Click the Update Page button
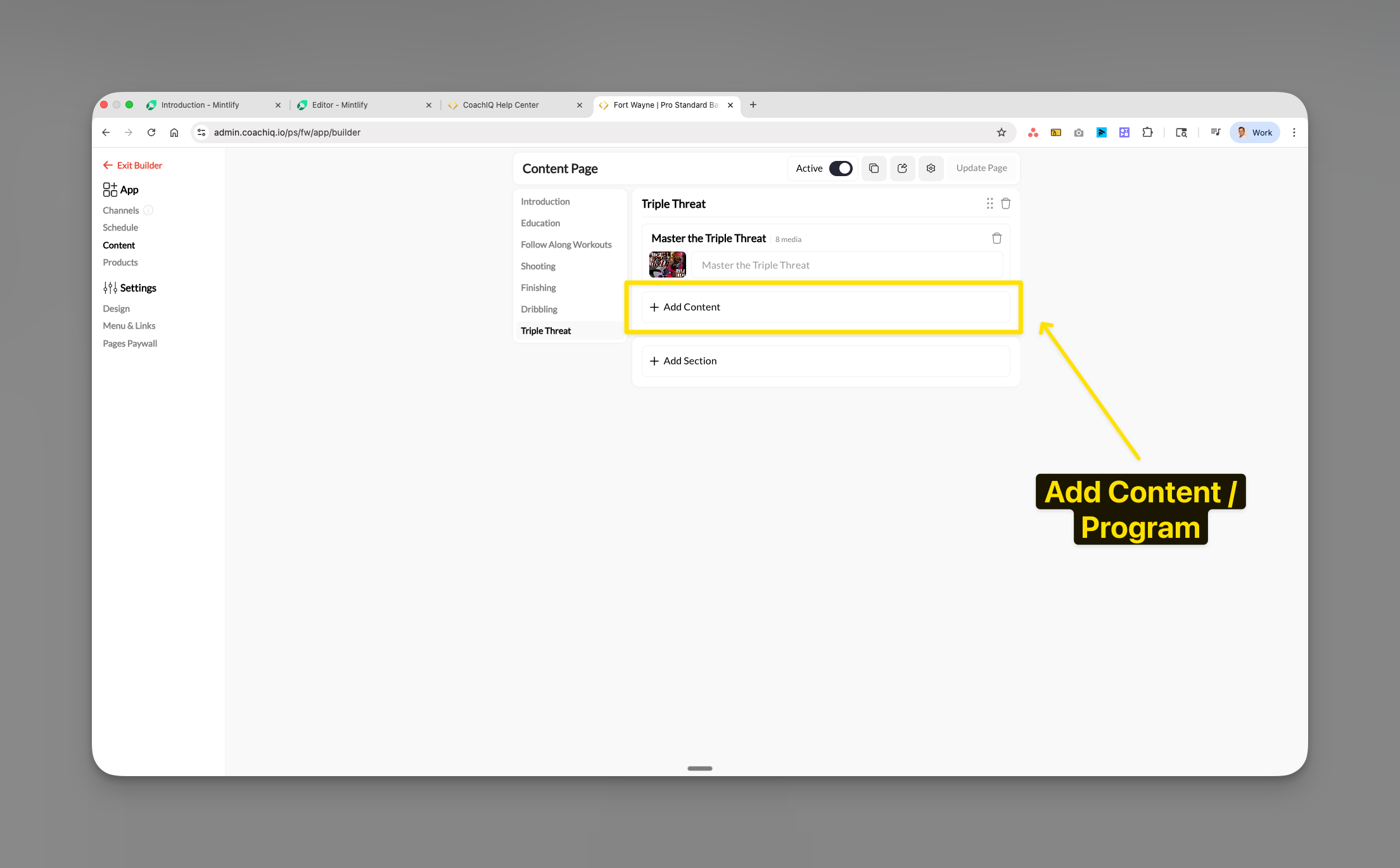The image size is (1400, 868). pyautogui.click(x=981, y=168)
